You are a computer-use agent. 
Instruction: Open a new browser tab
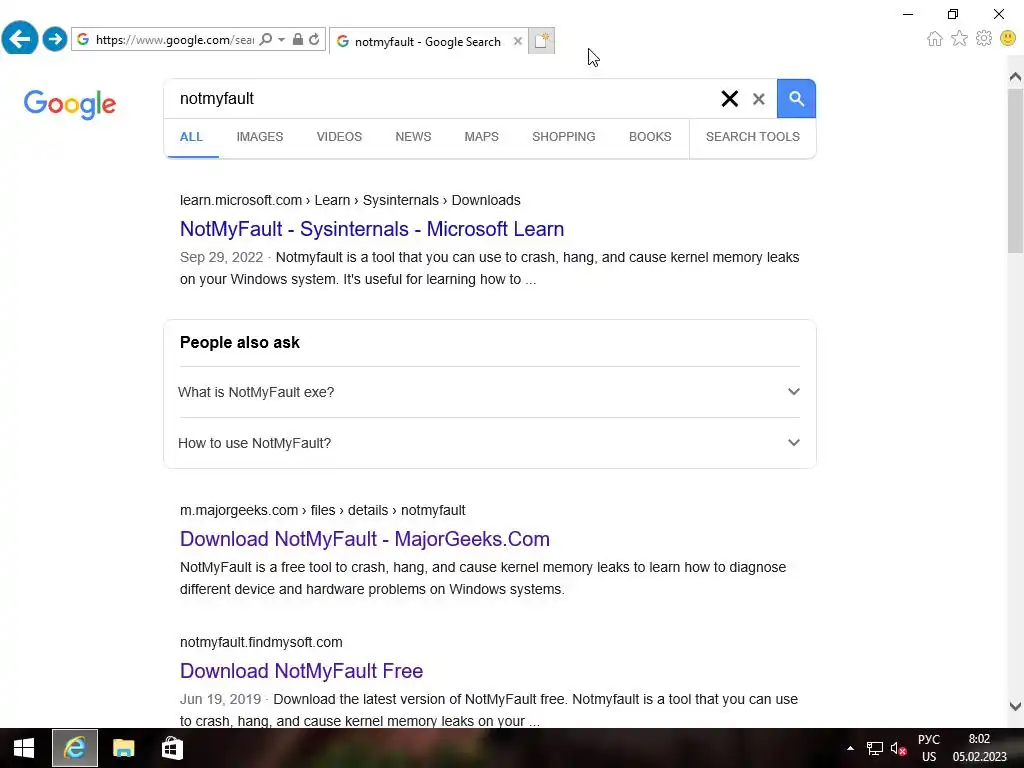(x=541, y=41)
